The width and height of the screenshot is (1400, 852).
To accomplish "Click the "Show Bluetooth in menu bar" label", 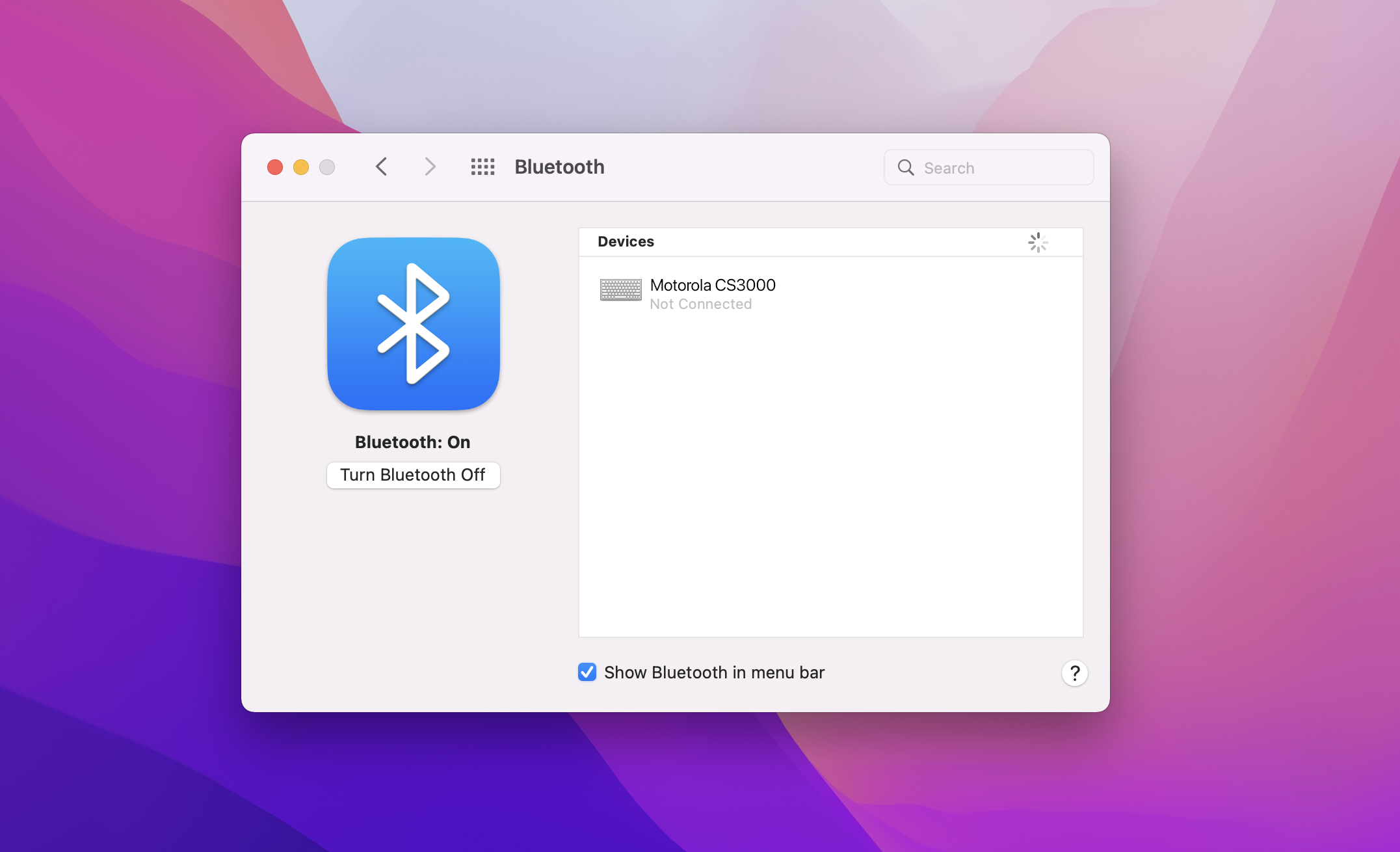I will pyautogui.click(x=714, y=672).
